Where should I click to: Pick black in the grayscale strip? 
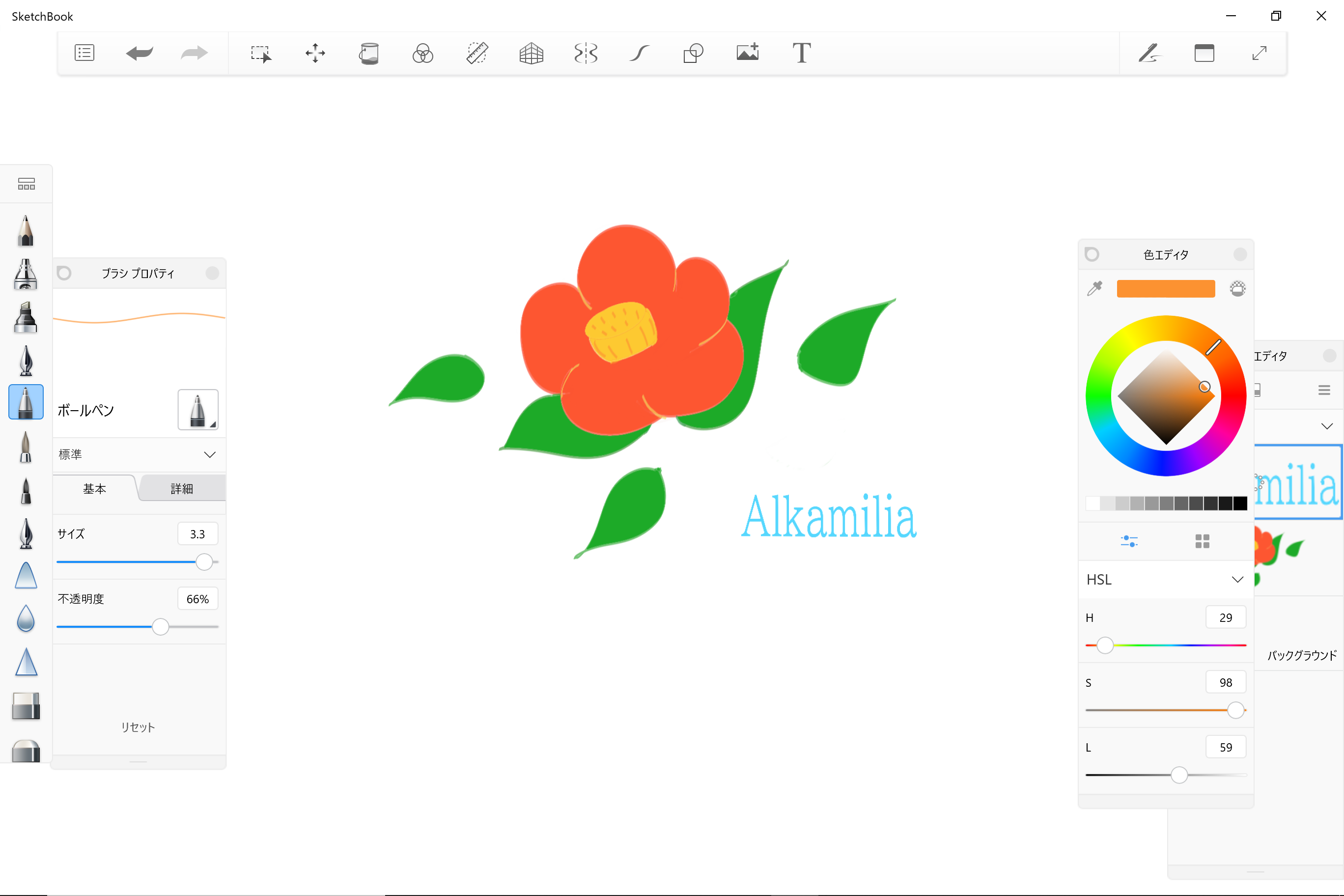point(1239,504)
